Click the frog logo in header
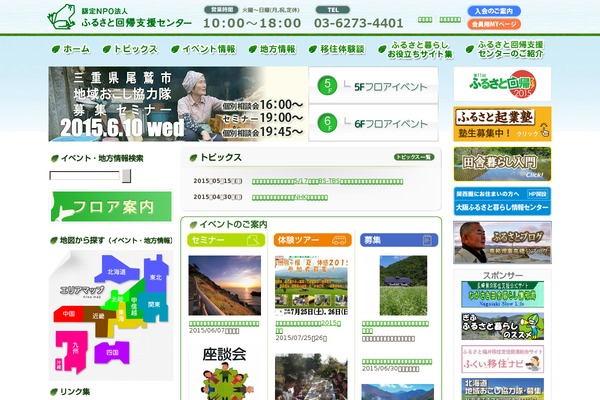 pyautogui.click(x=61, y=17)
